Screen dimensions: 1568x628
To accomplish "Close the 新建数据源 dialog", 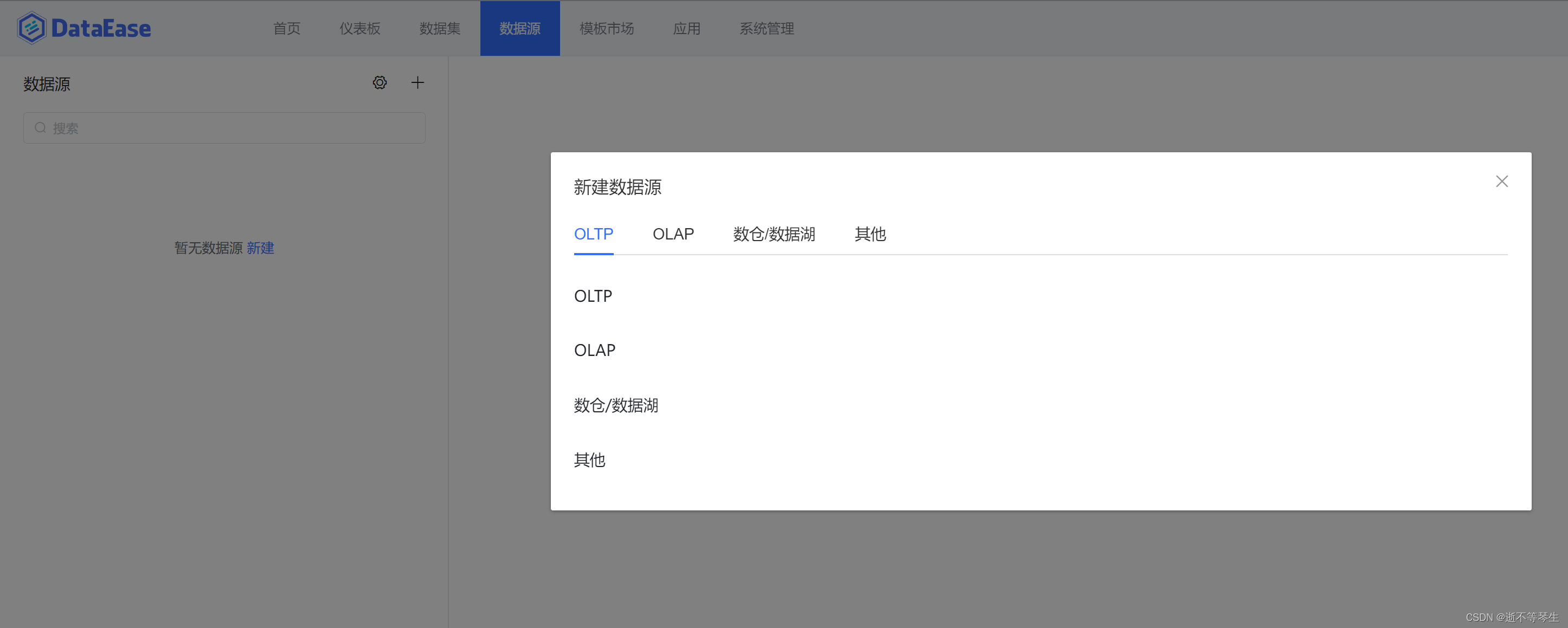I will [x=1502, y=182].
